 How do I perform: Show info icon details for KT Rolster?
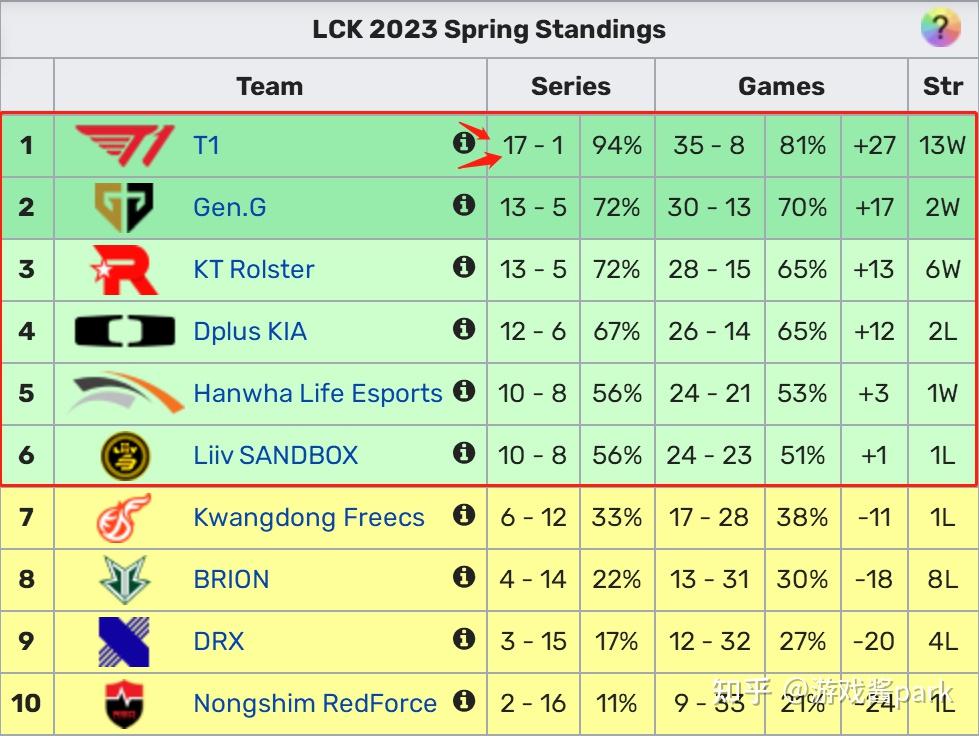pos(463,268)
